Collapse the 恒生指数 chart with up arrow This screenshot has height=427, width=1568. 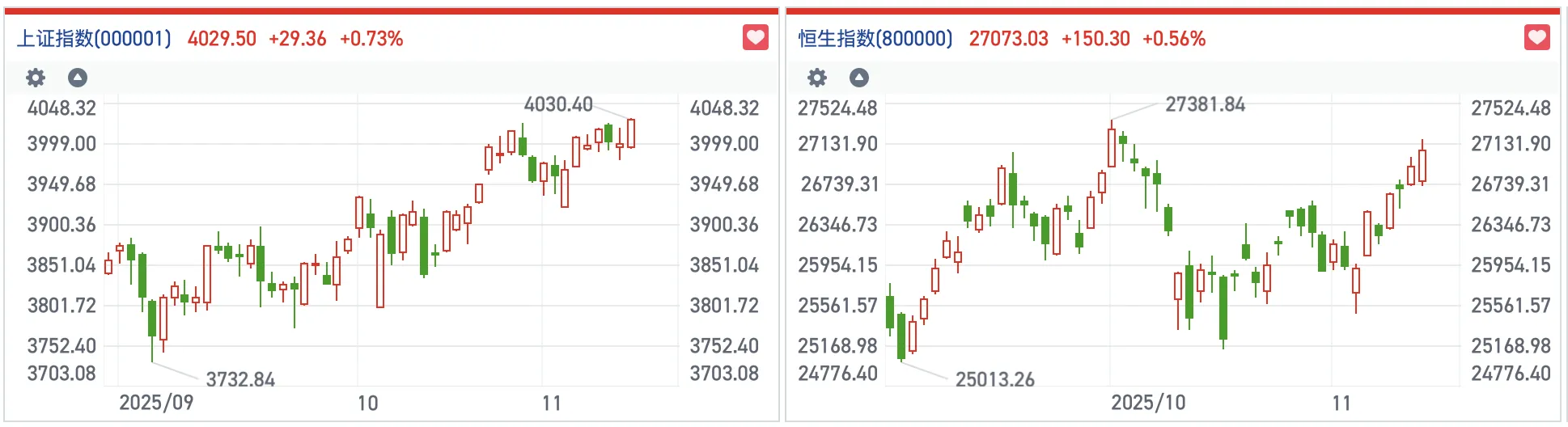tap(859, 78)
